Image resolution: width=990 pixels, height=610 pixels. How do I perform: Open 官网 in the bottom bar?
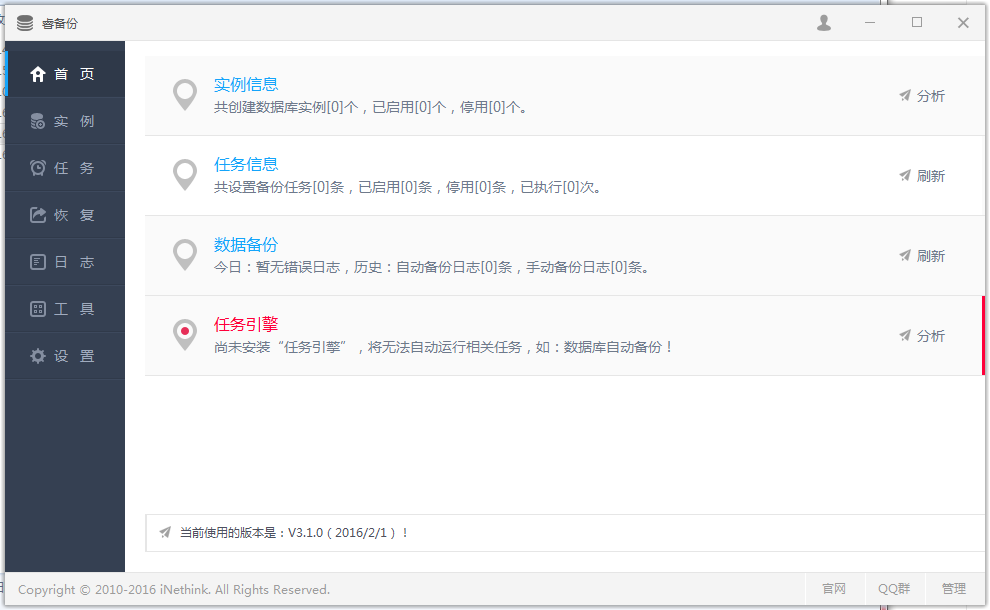coord(833,589)
